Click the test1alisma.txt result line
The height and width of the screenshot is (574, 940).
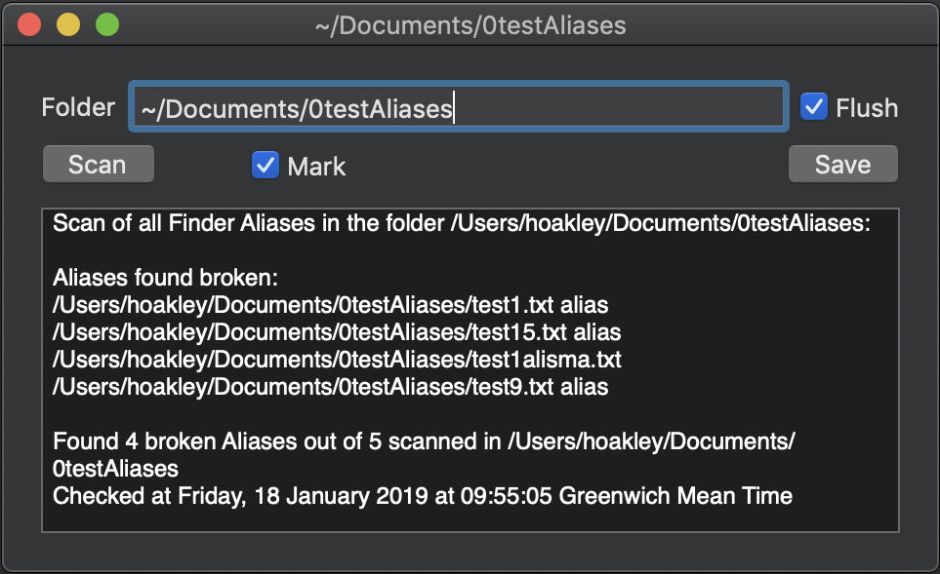click(336, 359)
